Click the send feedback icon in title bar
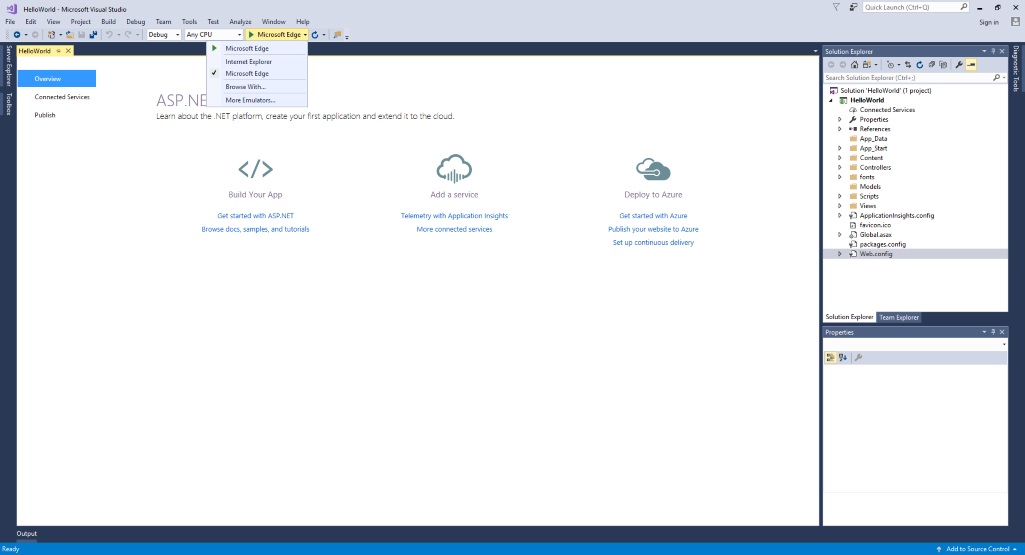Screen dimensions: 1025x555 click(852, 7)
